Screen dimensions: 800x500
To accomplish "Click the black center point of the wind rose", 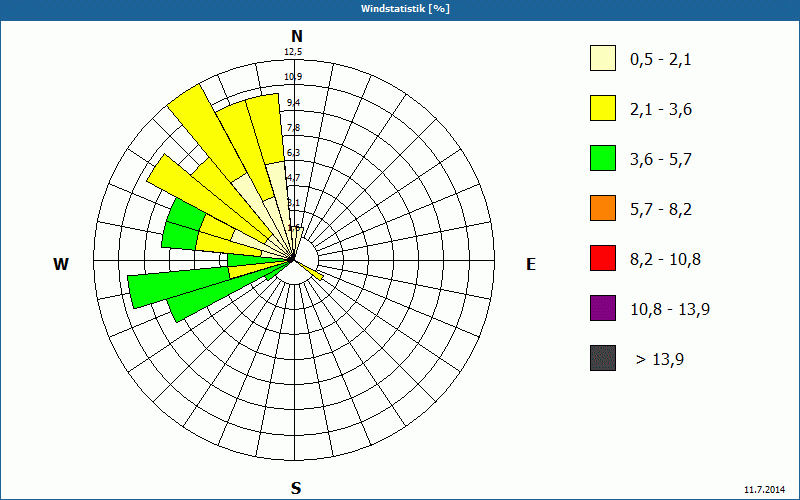I will click(x=291, y=260).
